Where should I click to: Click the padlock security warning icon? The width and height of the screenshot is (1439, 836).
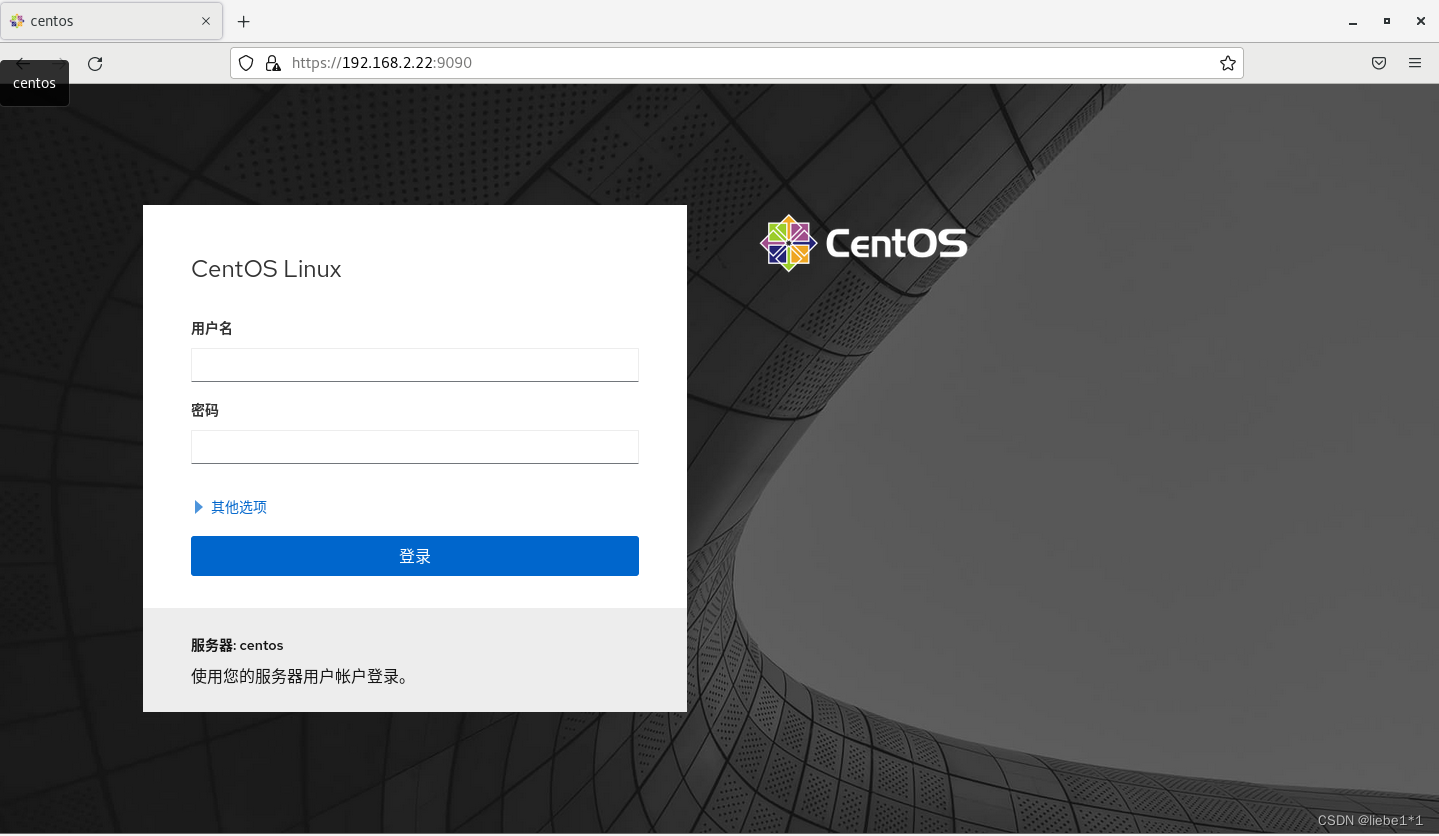(x=272, y=63)
